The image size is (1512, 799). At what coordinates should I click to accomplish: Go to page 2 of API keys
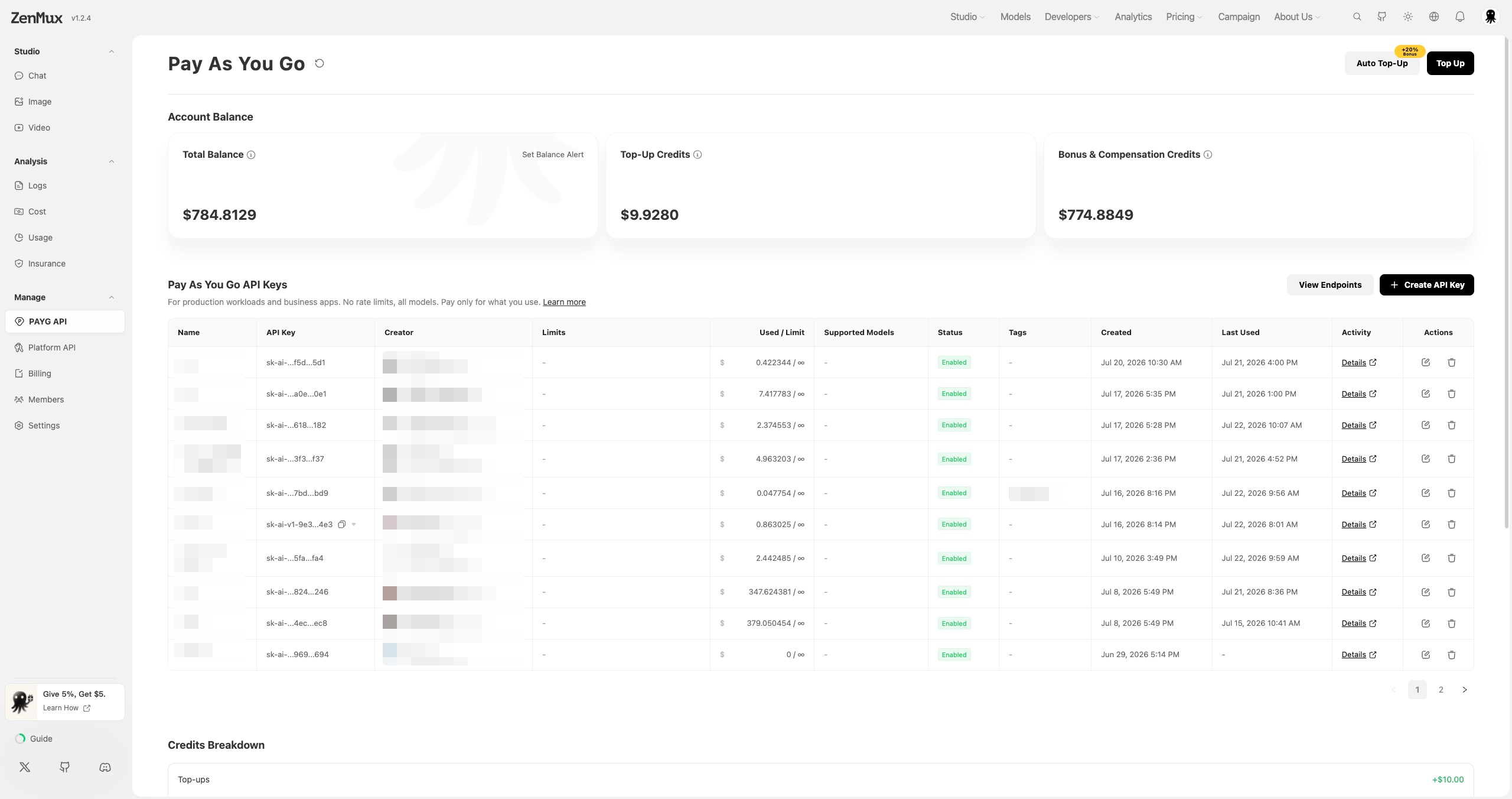coord(1441,690)
